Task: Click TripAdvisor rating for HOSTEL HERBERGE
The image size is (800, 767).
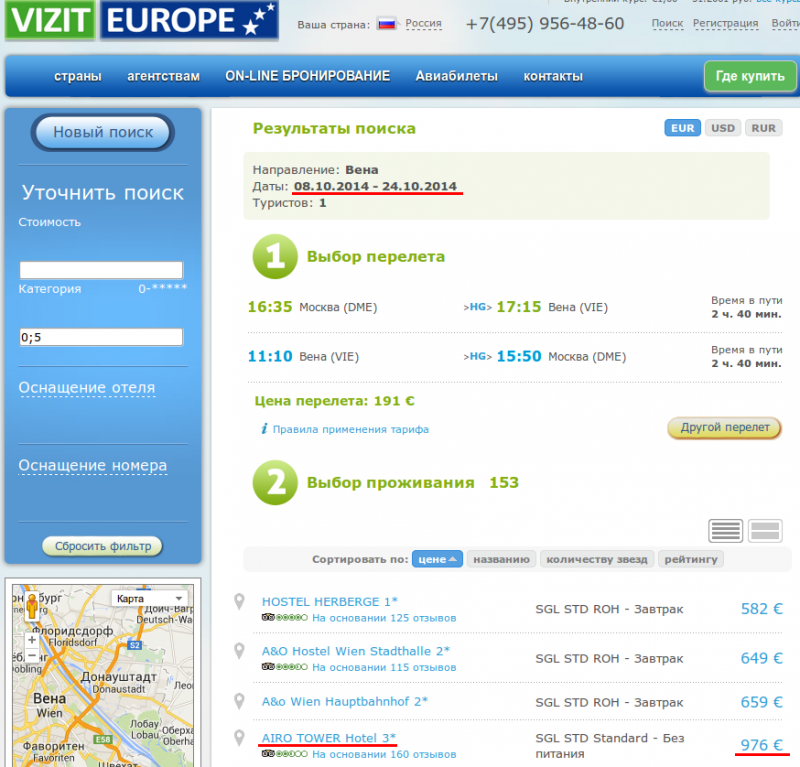Action: (x=285, y=617)
